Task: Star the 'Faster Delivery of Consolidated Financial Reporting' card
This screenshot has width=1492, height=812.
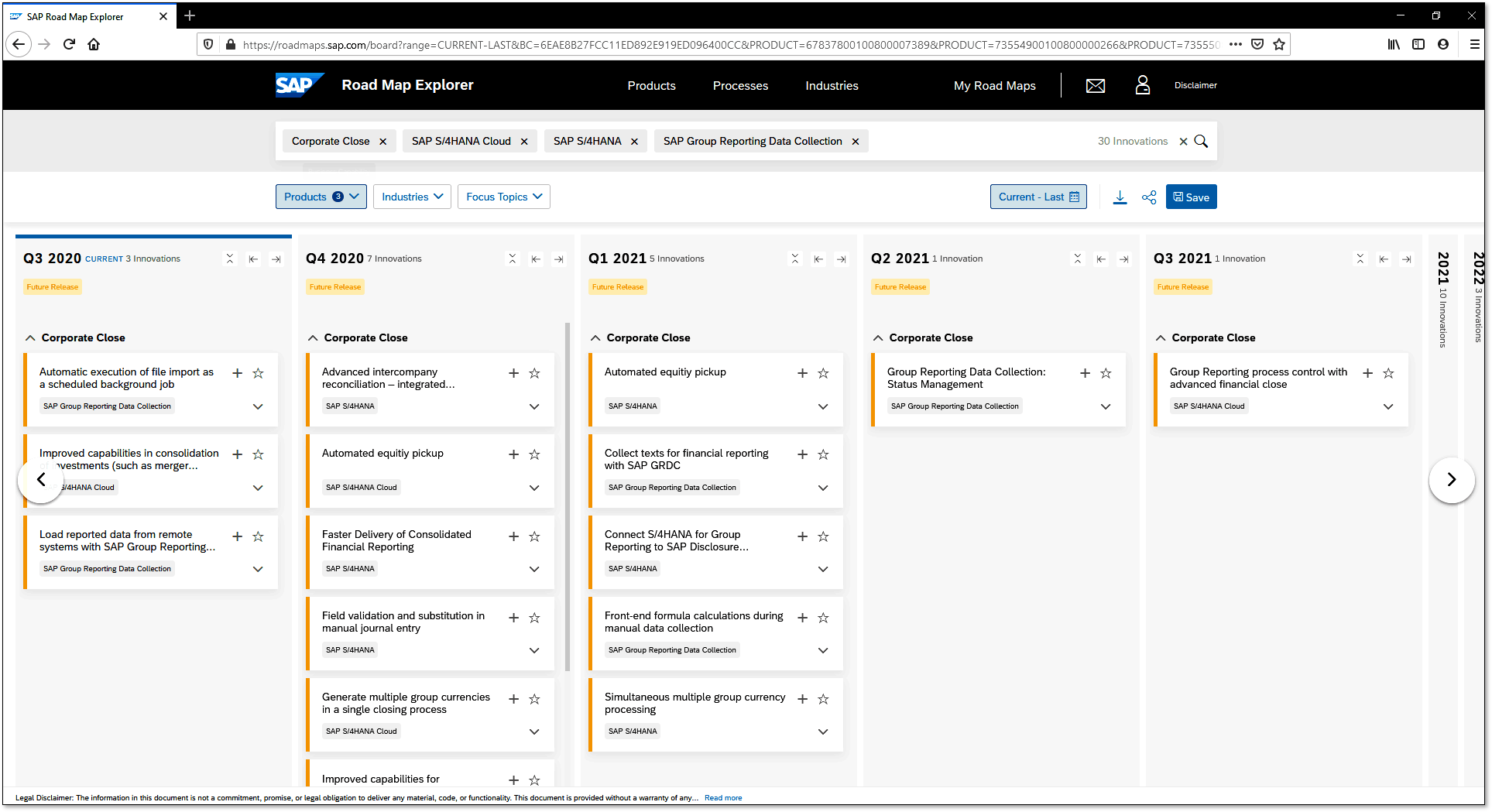Action: tap(534, 536)
